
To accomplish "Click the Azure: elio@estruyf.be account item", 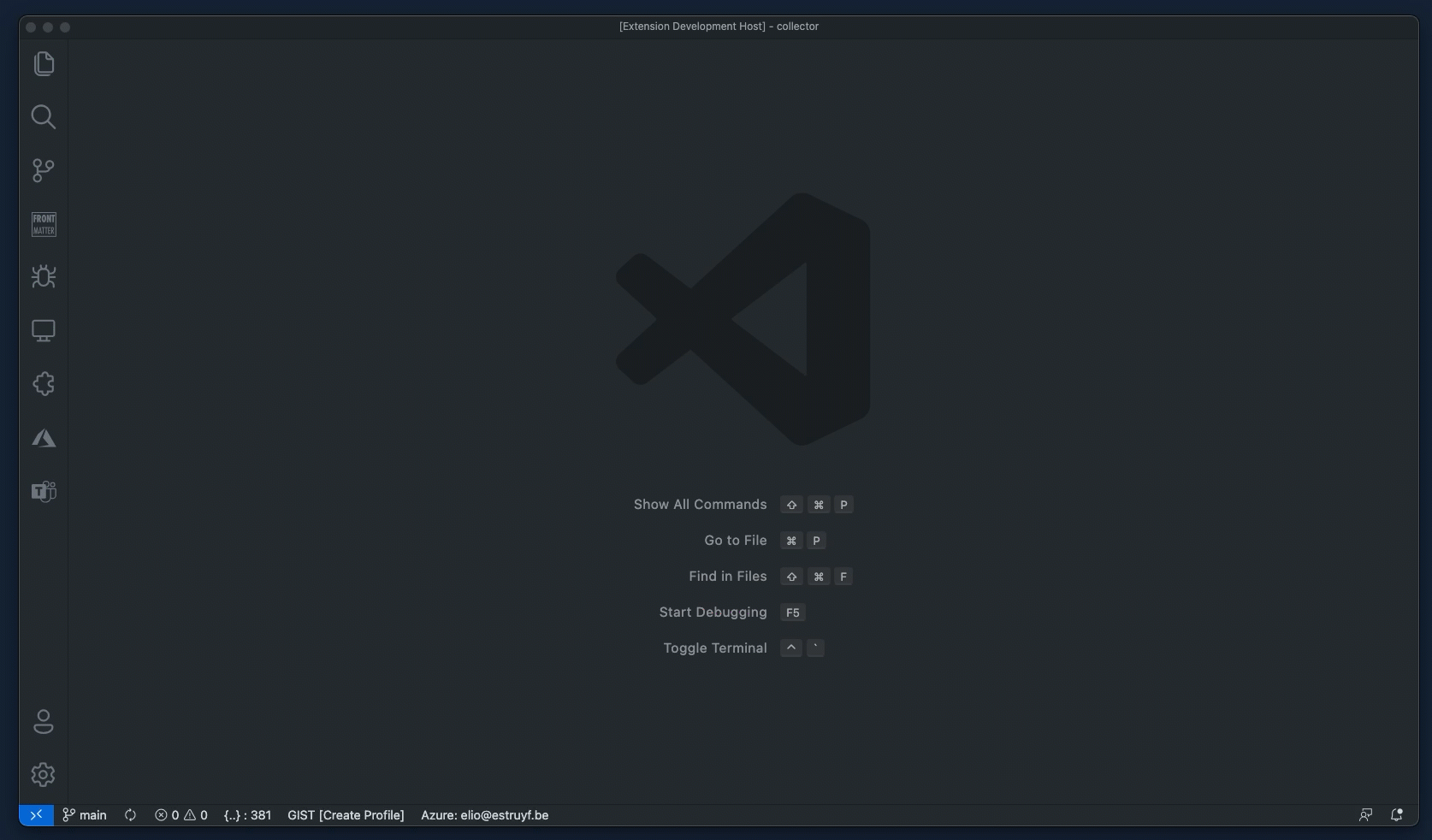I will (484, 815).
